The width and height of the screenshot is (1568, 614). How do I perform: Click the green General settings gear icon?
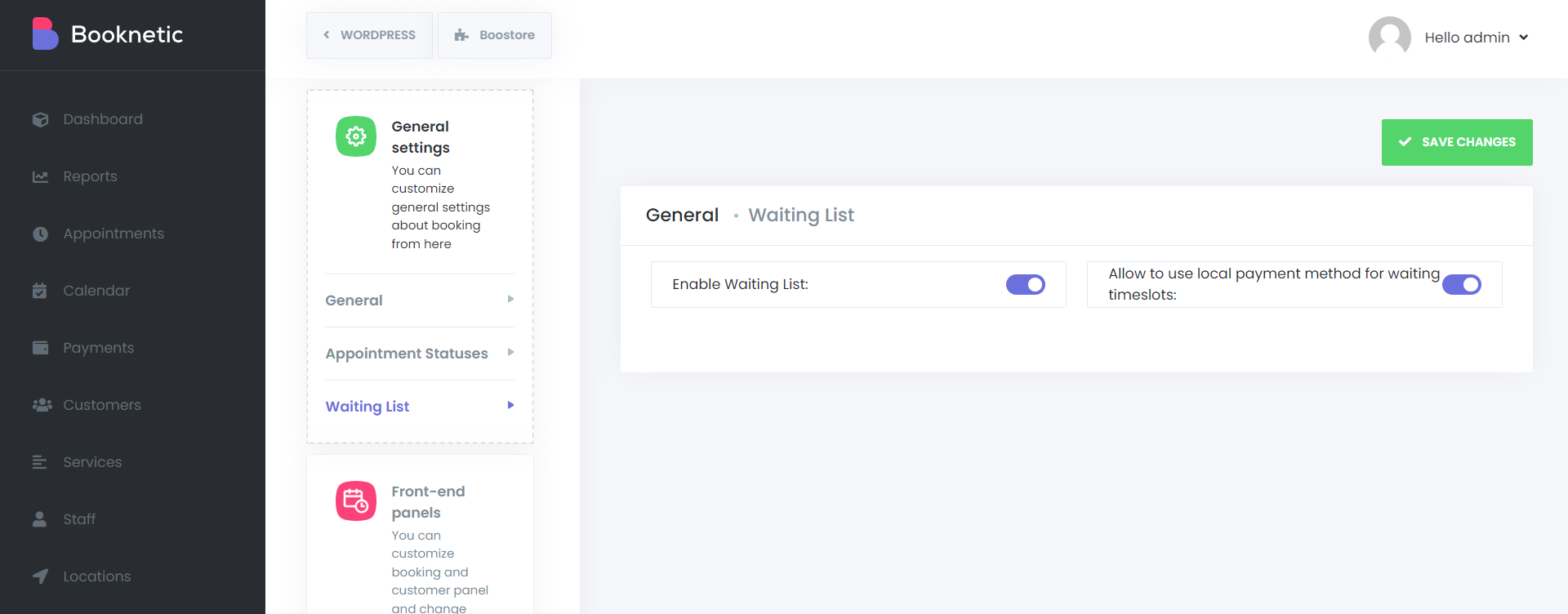tap(356, 136)
